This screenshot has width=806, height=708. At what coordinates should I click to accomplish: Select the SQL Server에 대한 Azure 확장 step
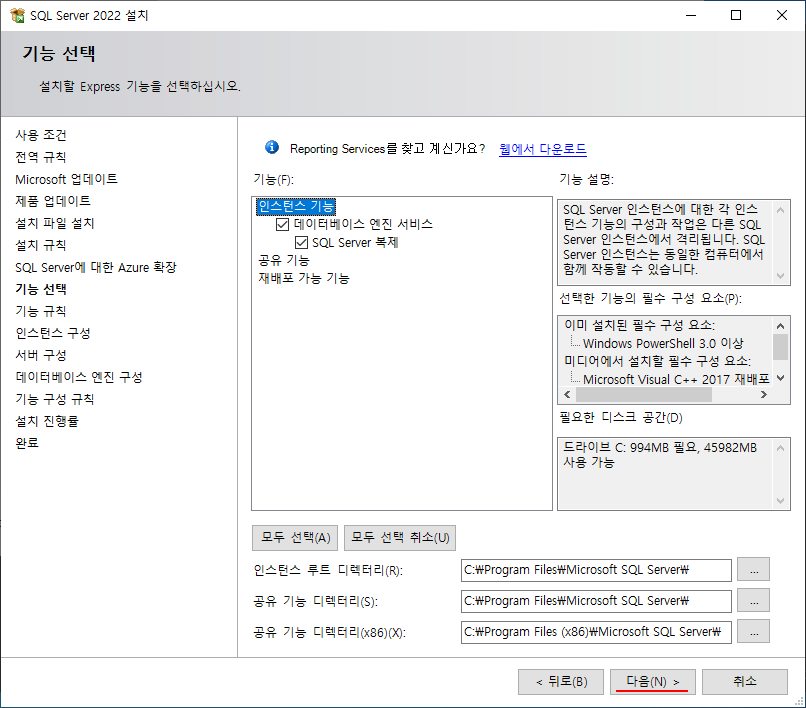pos(96,267)
